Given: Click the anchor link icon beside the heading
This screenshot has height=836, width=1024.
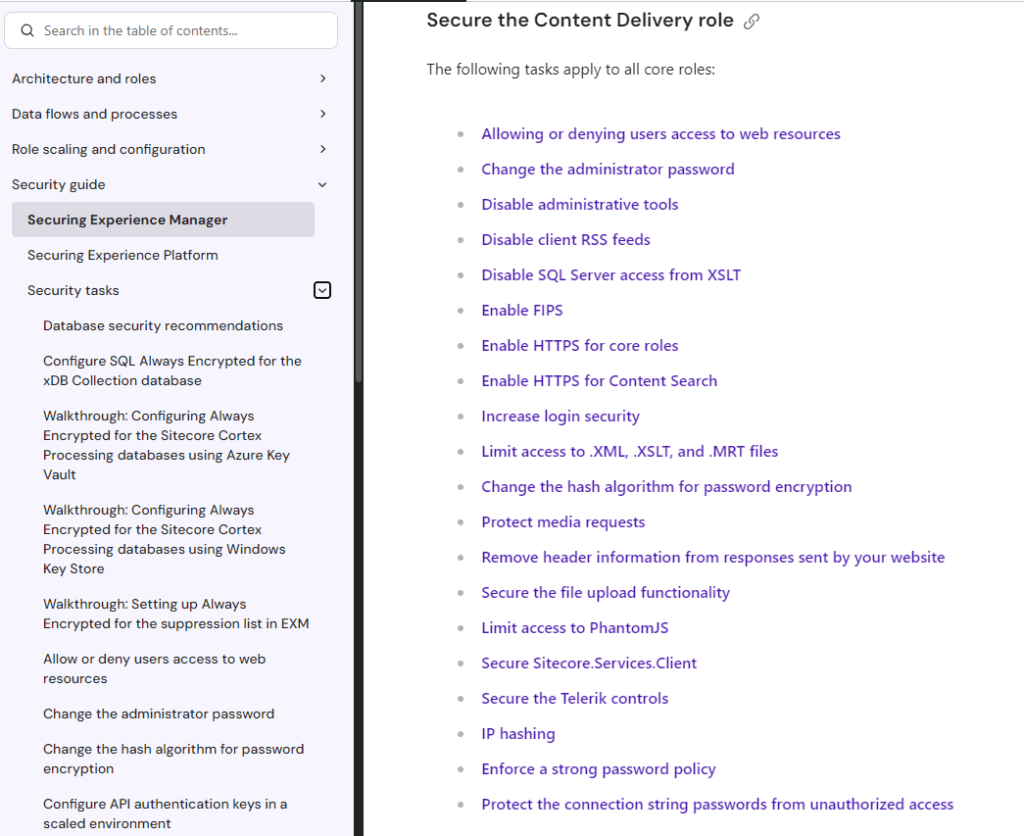Looking at the screenshot, I should pos(752,21).
